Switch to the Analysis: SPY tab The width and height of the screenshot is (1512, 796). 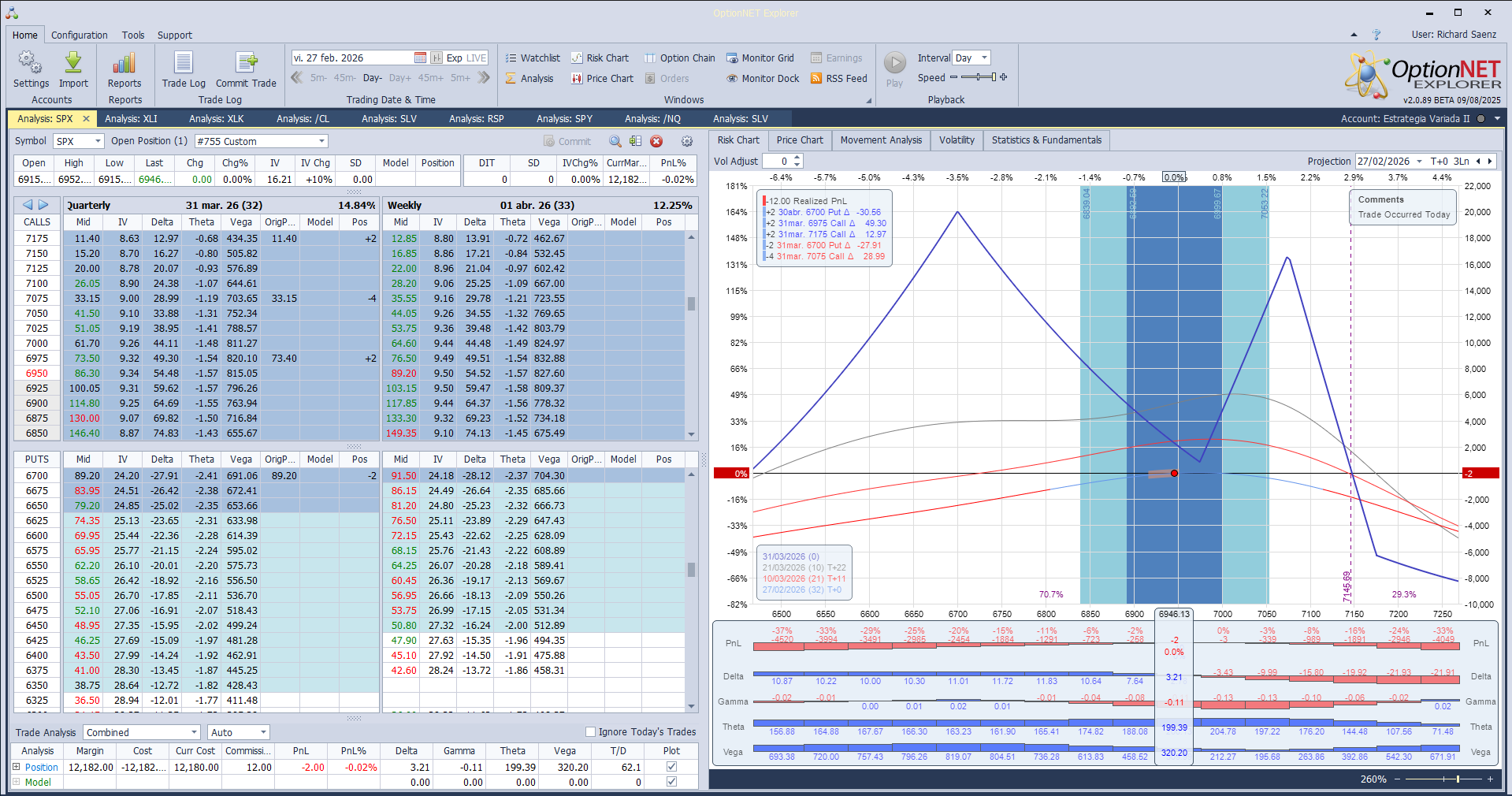(x=564, y=119)
